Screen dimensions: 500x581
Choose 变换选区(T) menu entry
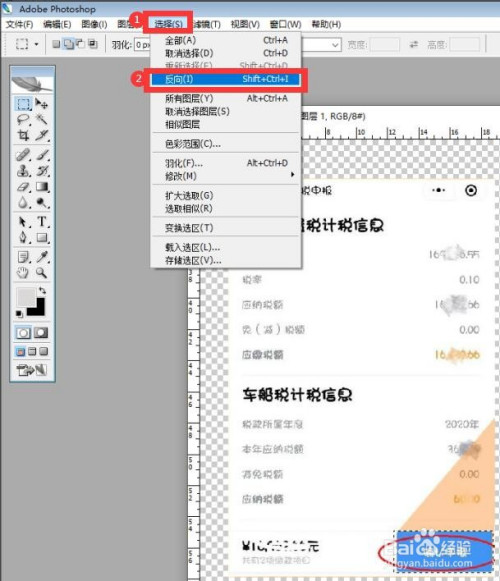226,228
